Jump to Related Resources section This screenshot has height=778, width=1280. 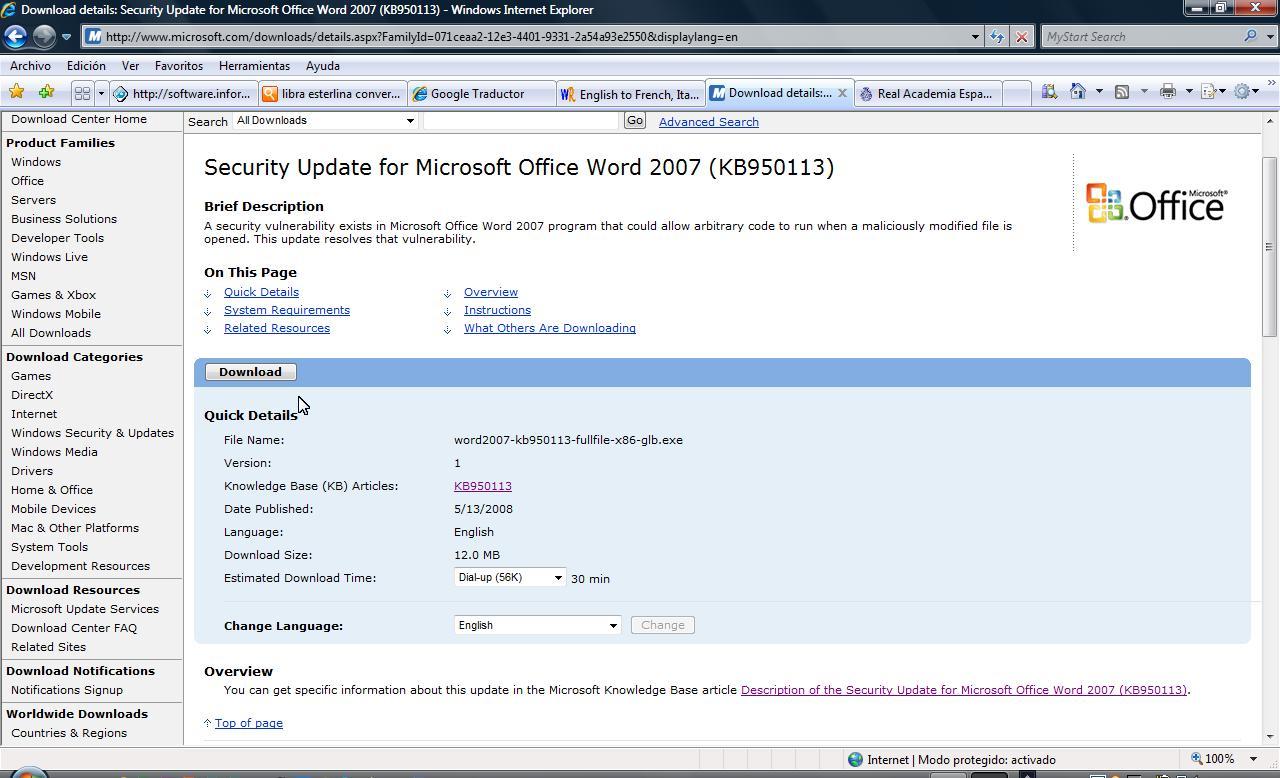277,328
